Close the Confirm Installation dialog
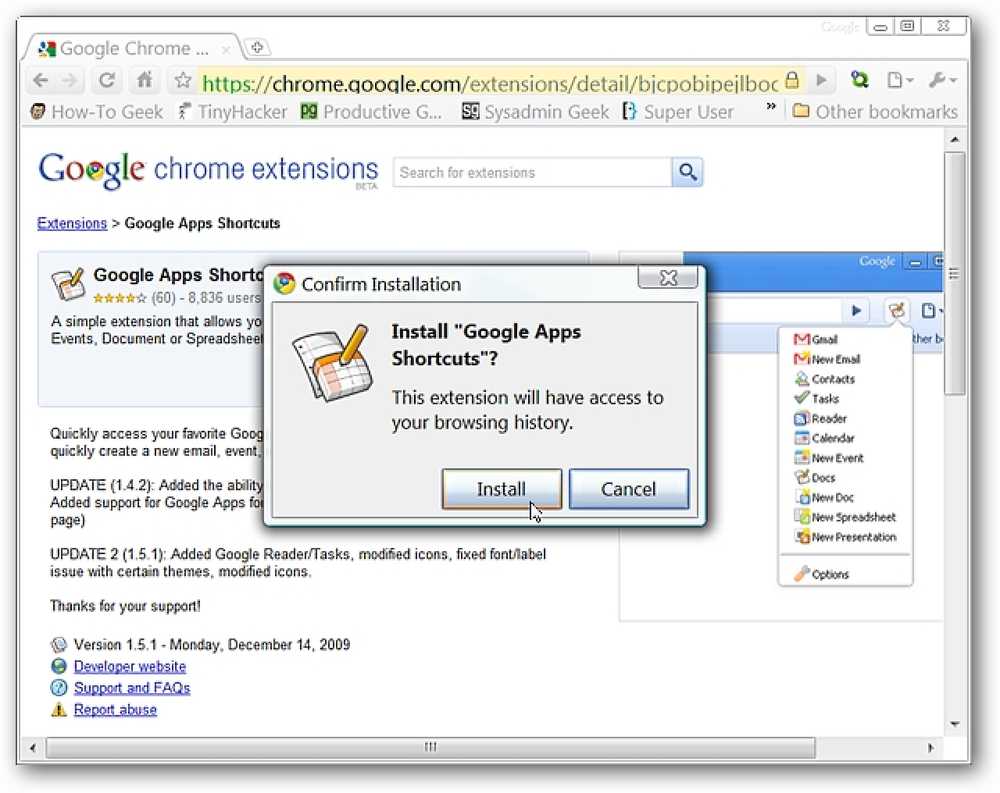1000x793 pixels. click(x=668, y=278)
